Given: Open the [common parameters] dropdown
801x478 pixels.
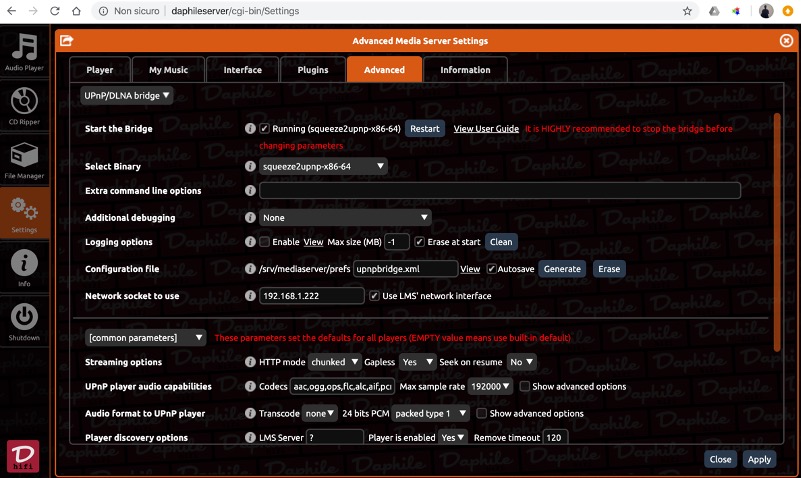Looking at the screenshot, I should (145, 338).
